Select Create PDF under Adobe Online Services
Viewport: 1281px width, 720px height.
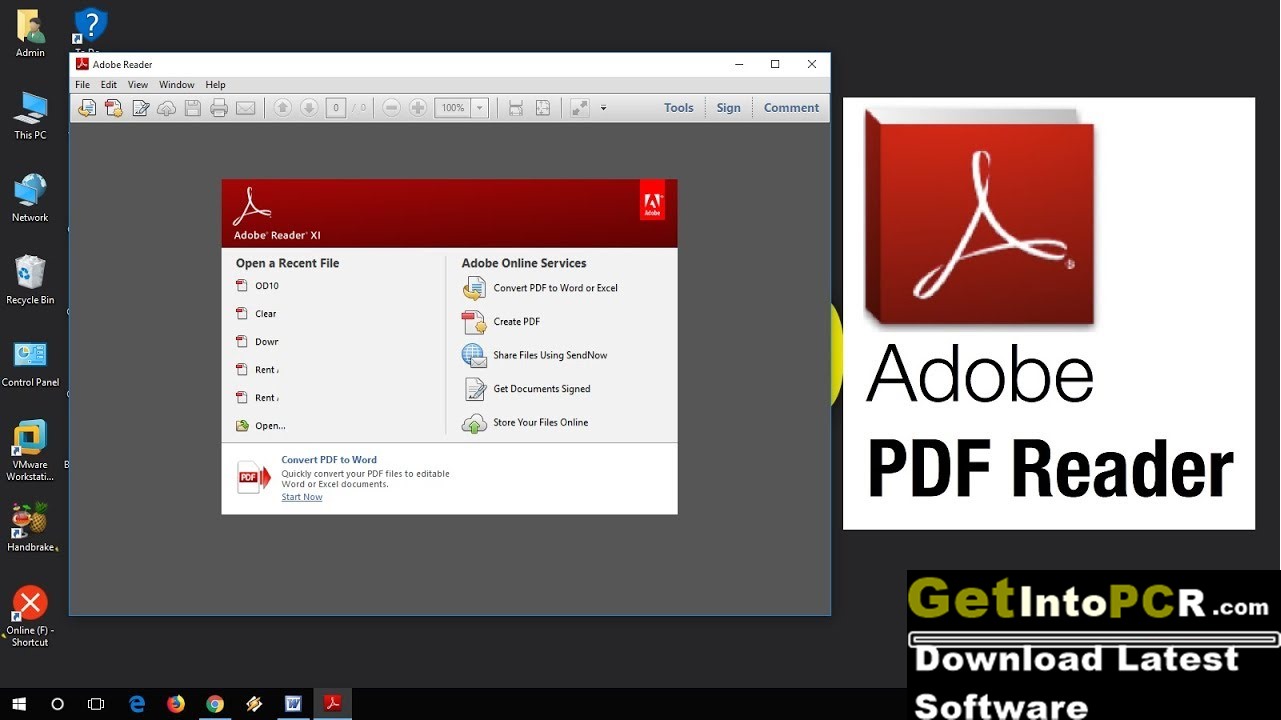(x=501, y=322)
